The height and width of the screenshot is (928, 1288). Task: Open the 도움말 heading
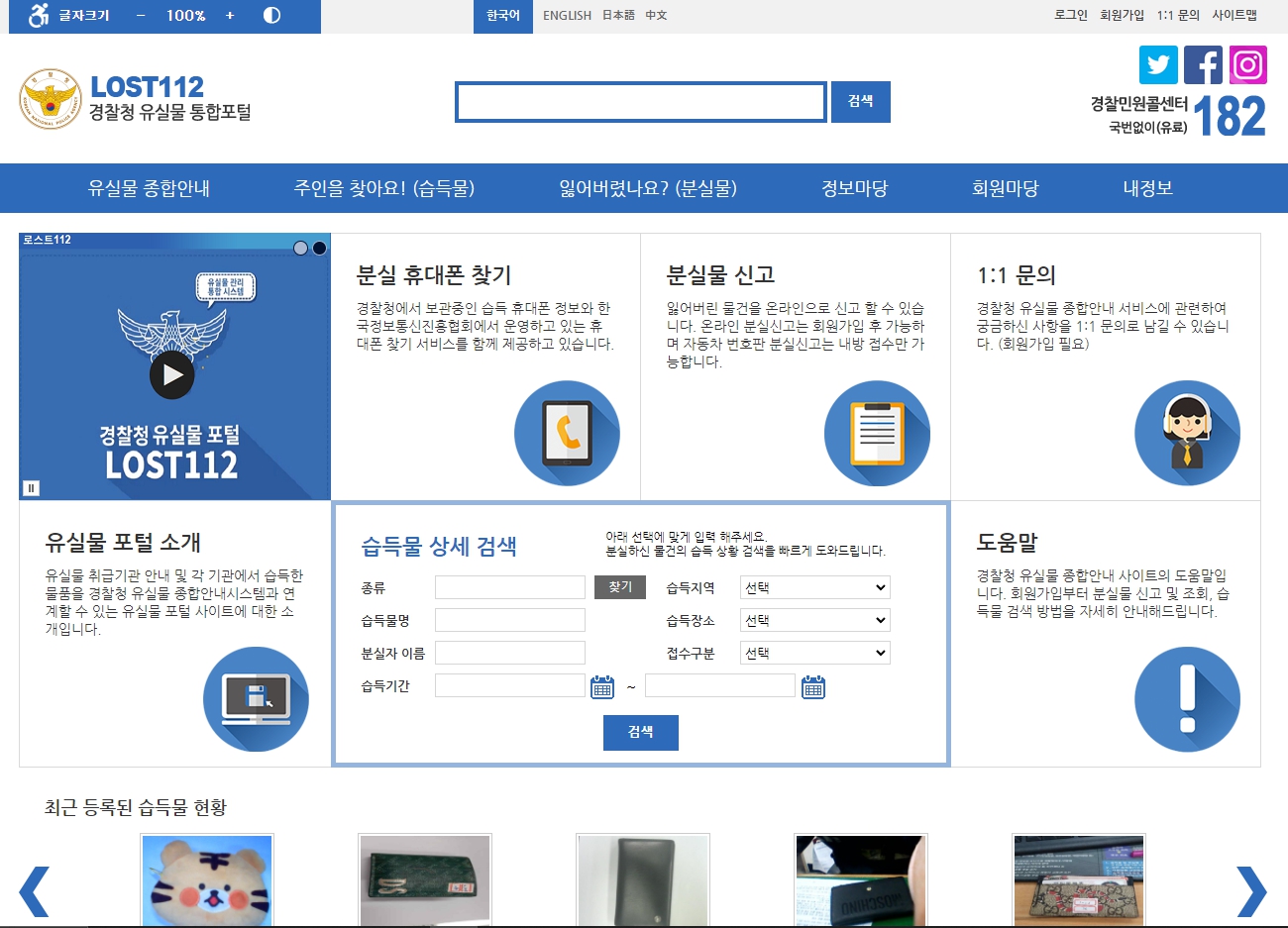coord(1007,543)
